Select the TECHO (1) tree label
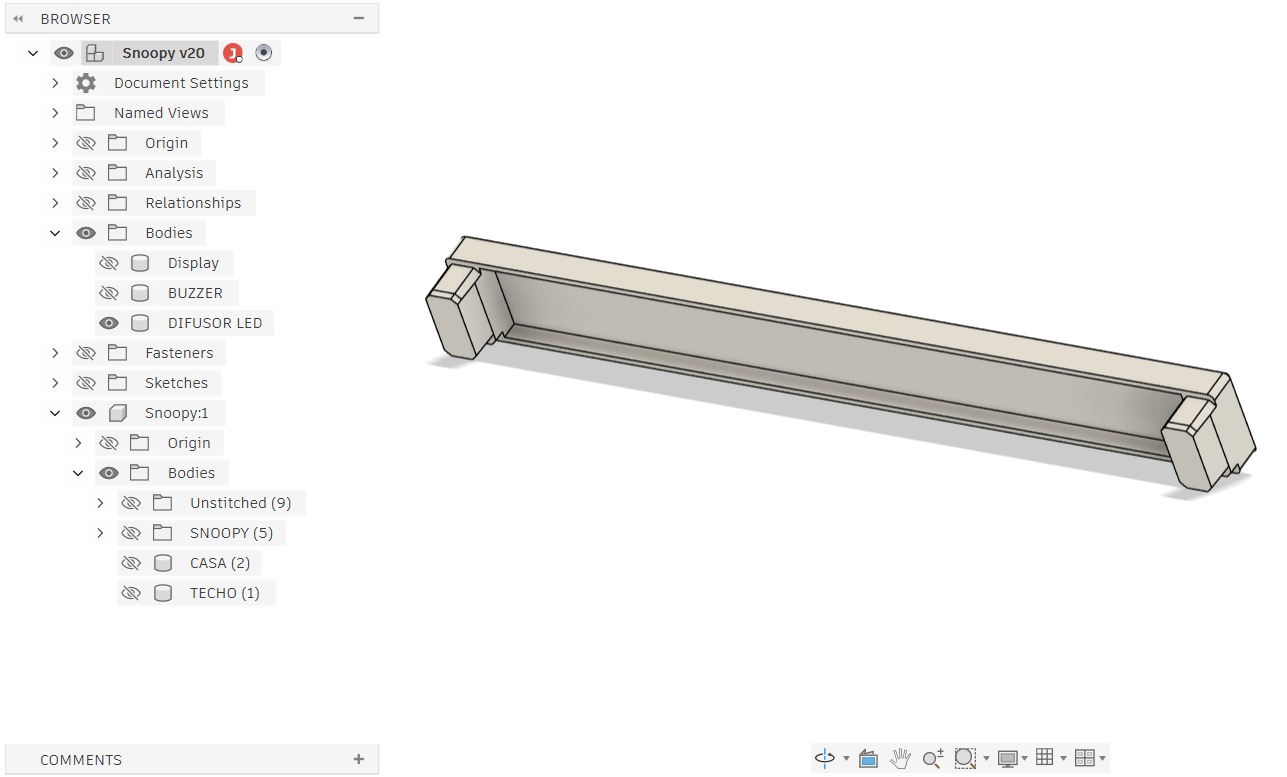The image size is (1287, 777). click(x=225, y=593)
